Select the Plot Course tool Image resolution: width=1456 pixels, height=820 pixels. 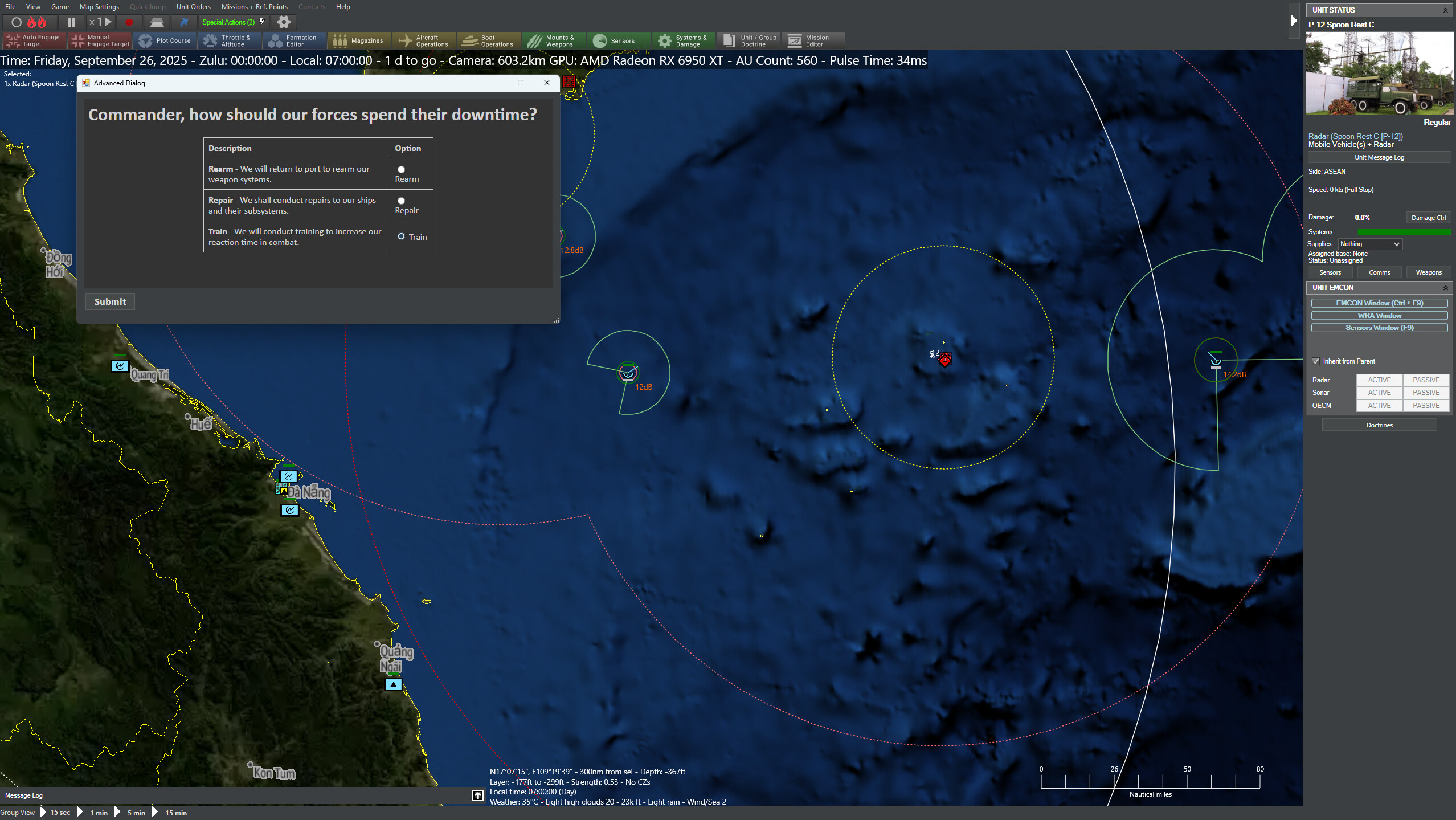[x=166, y=40]
